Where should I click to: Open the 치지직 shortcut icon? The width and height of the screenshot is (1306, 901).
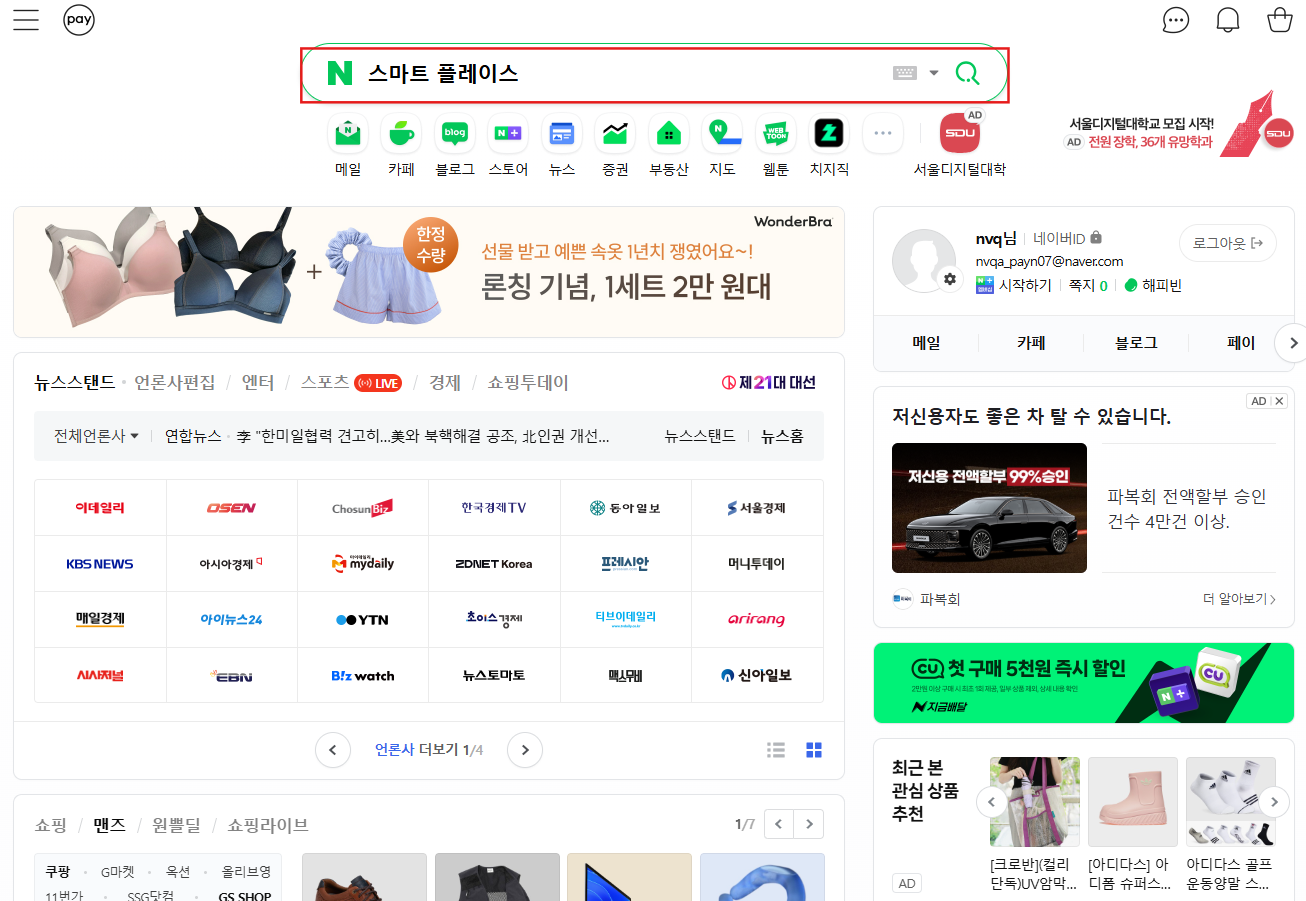click(x=829, y=133)
